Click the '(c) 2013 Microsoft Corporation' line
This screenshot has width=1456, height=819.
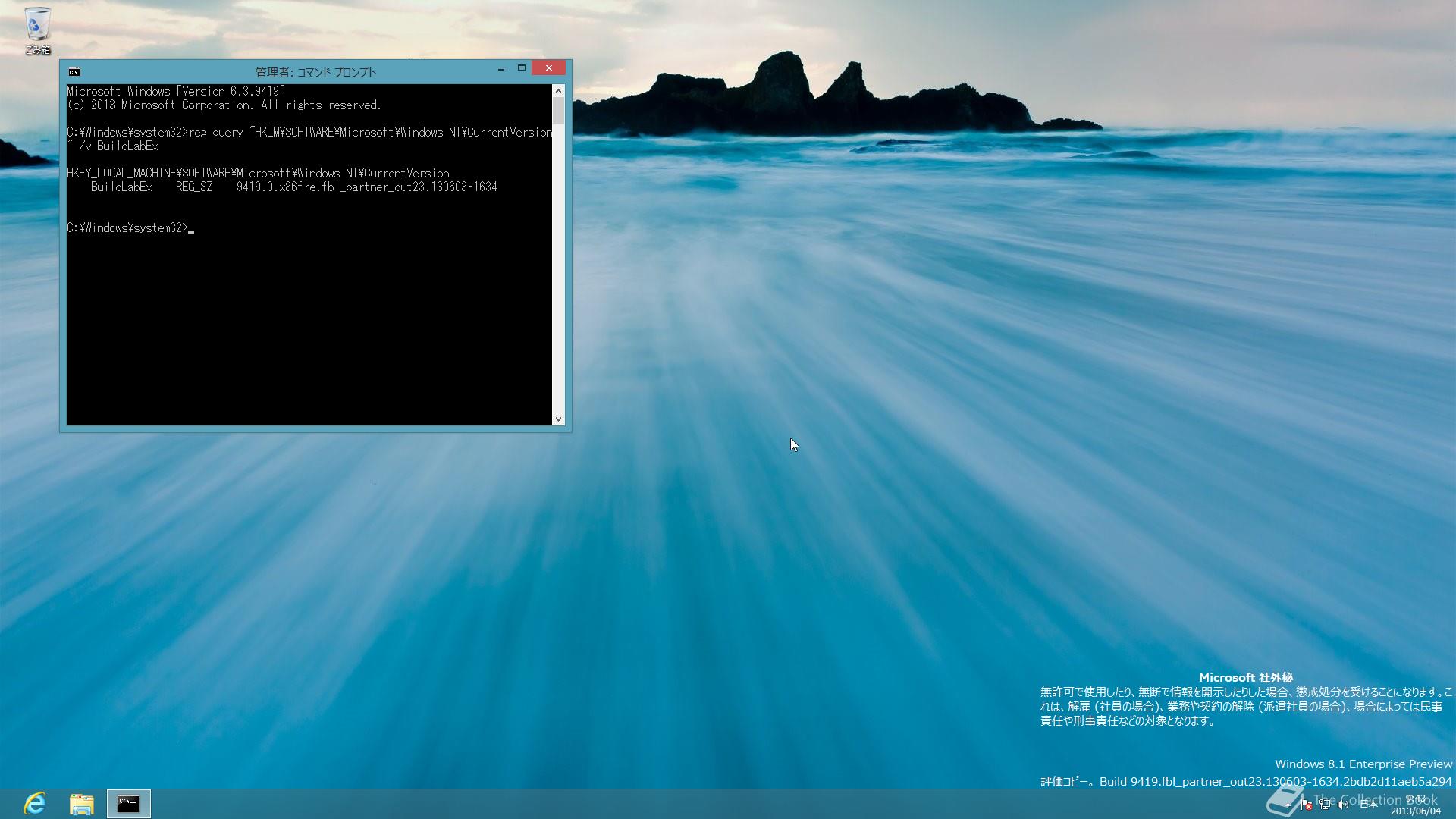pyautogui.click(x=224, y=105)
